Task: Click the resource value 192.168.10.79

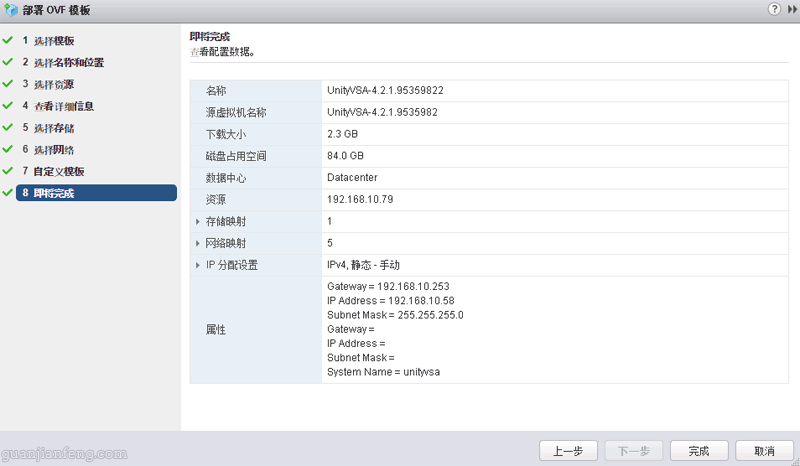Action: coord(360,200)
